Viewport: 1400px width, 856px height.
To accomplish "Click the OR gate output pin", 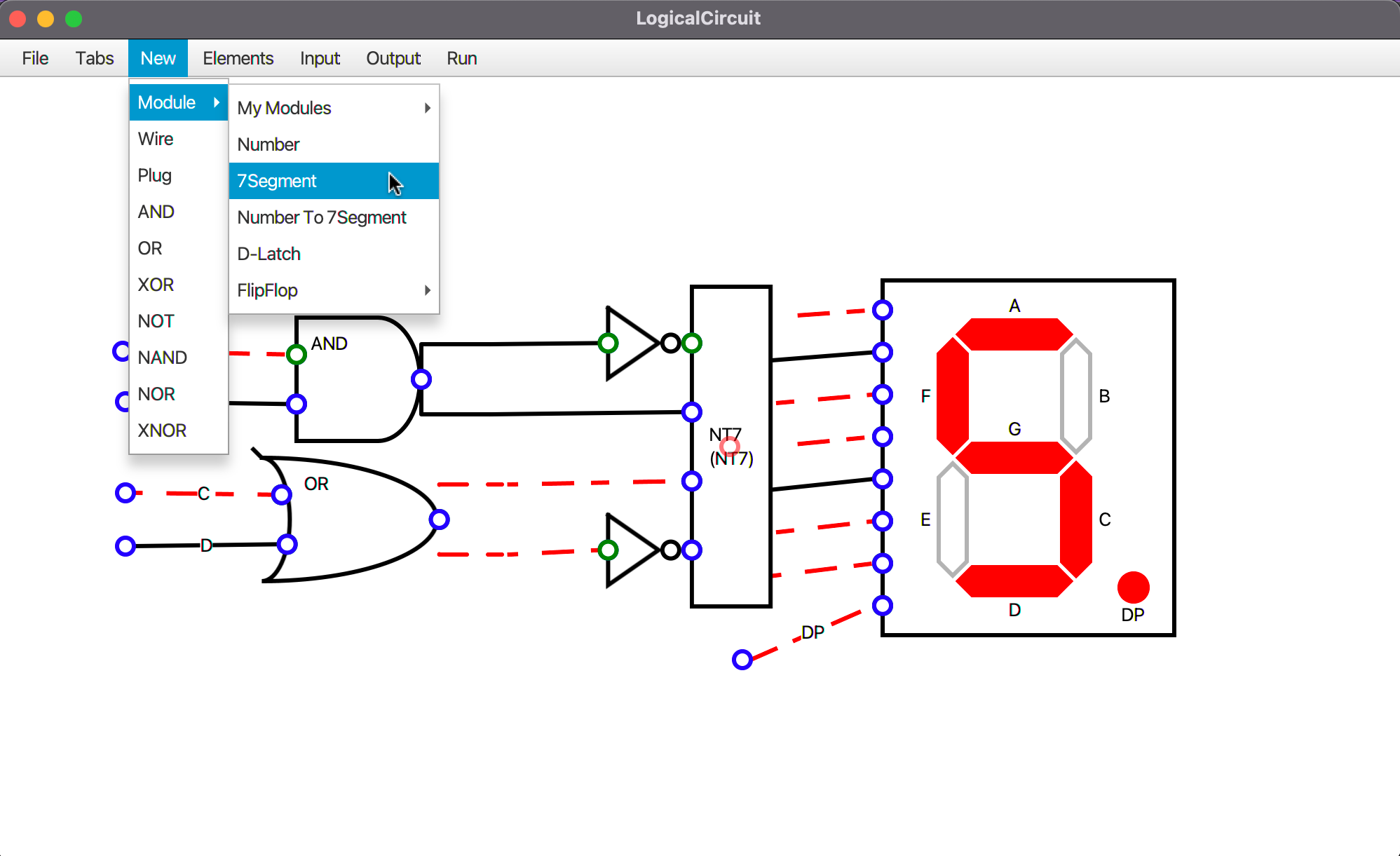I will pyautogui.click(x=439, y=519).
